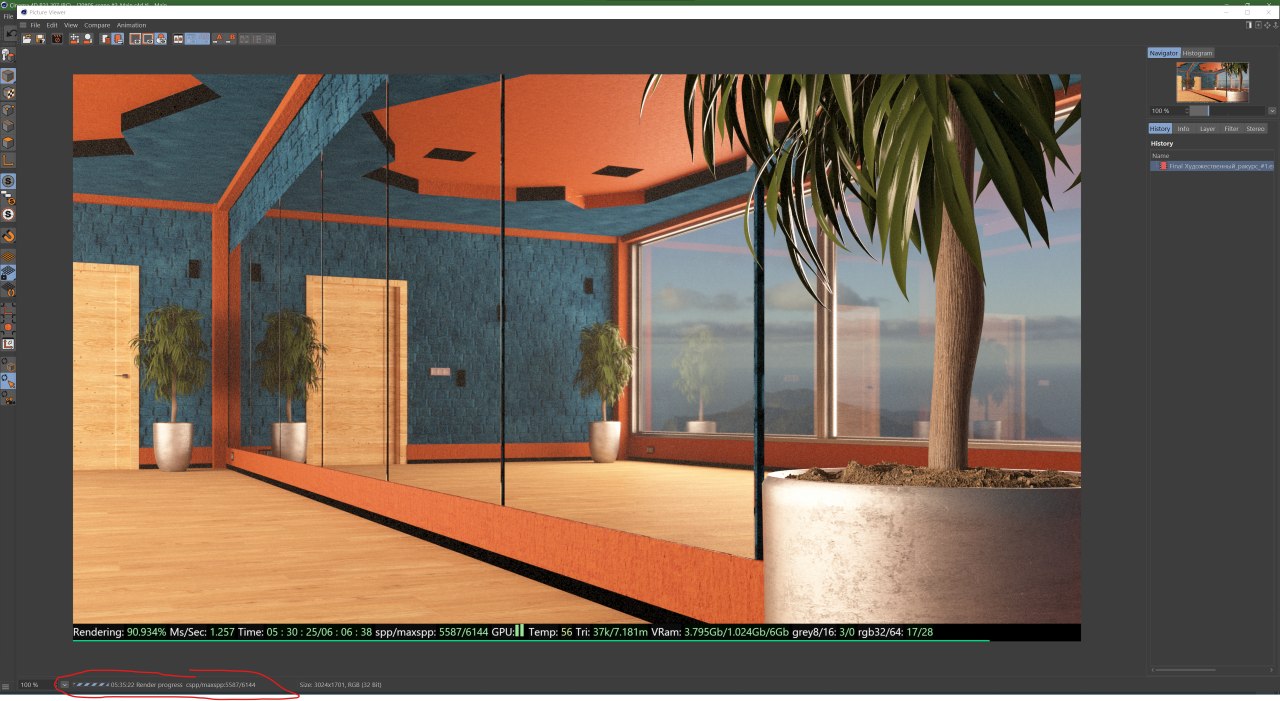Switch to Histogram tab
Screen dimensions: 1280x701
click(x=1198, y=53)
